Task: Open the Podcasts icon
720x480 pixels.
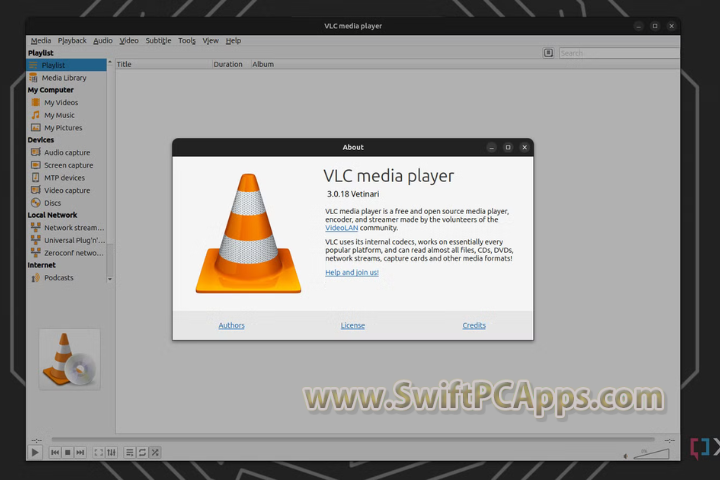Action: coord(35,278)
